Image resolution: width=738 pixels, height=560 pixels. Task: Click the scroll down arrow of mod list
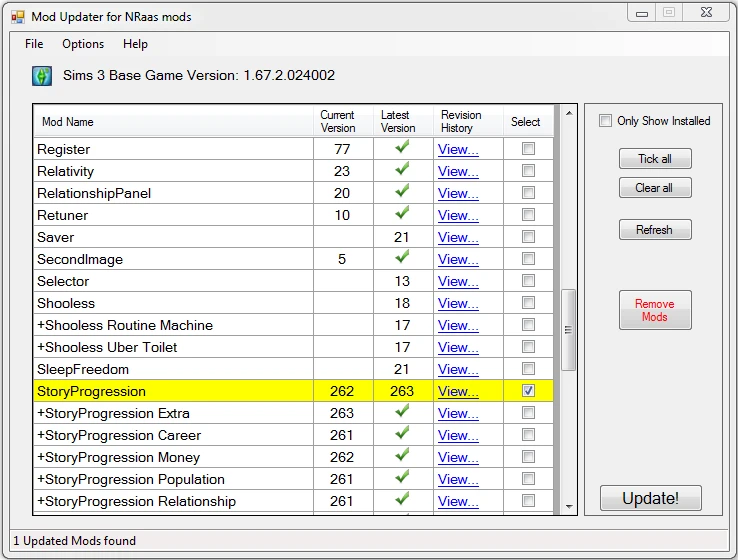(569, 506)
